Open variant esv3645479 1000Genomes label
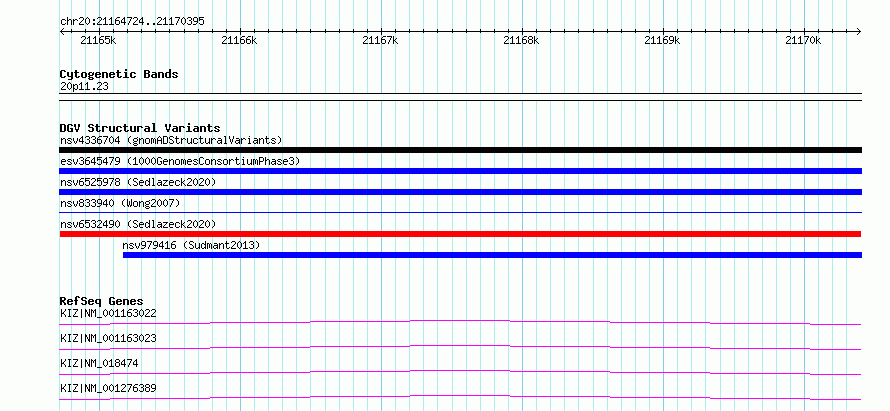890x411 pixels. coord(180,161)
